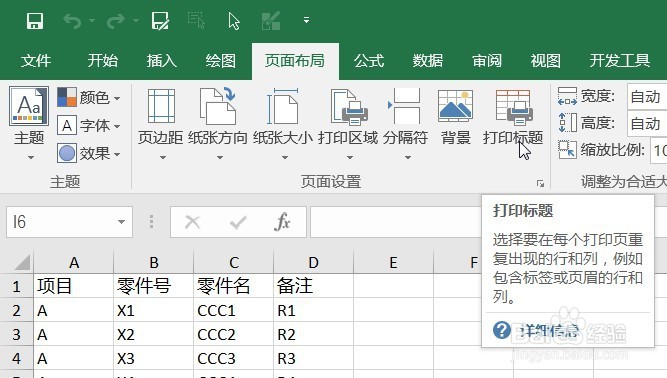
Task: Open the 颜色 theme colors dropdown
Action: pyautogui.click(x=89, y=98)
